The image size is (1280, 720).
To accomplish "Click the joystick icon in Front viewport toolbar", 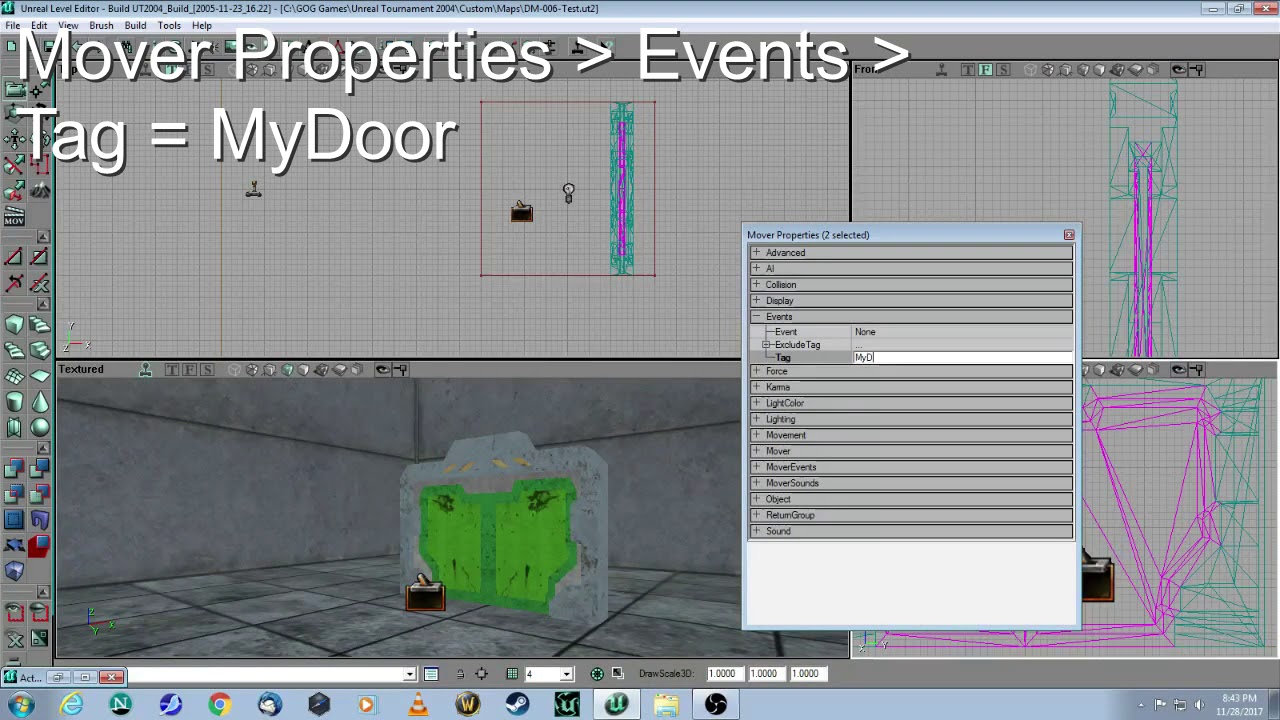I will 941,70.
